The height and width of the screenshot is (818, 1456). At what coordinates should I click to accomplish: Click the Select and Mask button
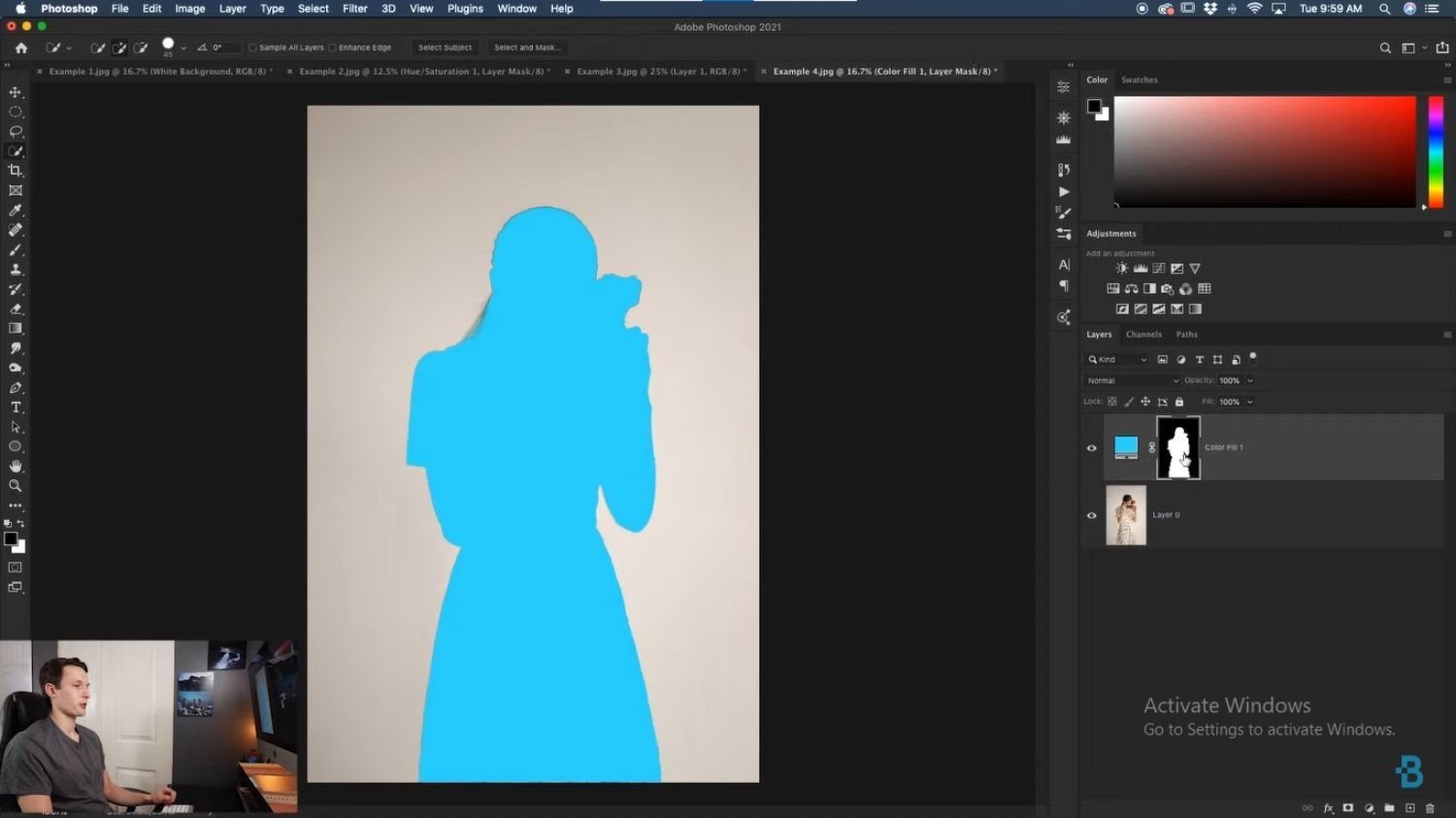[x=527, y=47]
